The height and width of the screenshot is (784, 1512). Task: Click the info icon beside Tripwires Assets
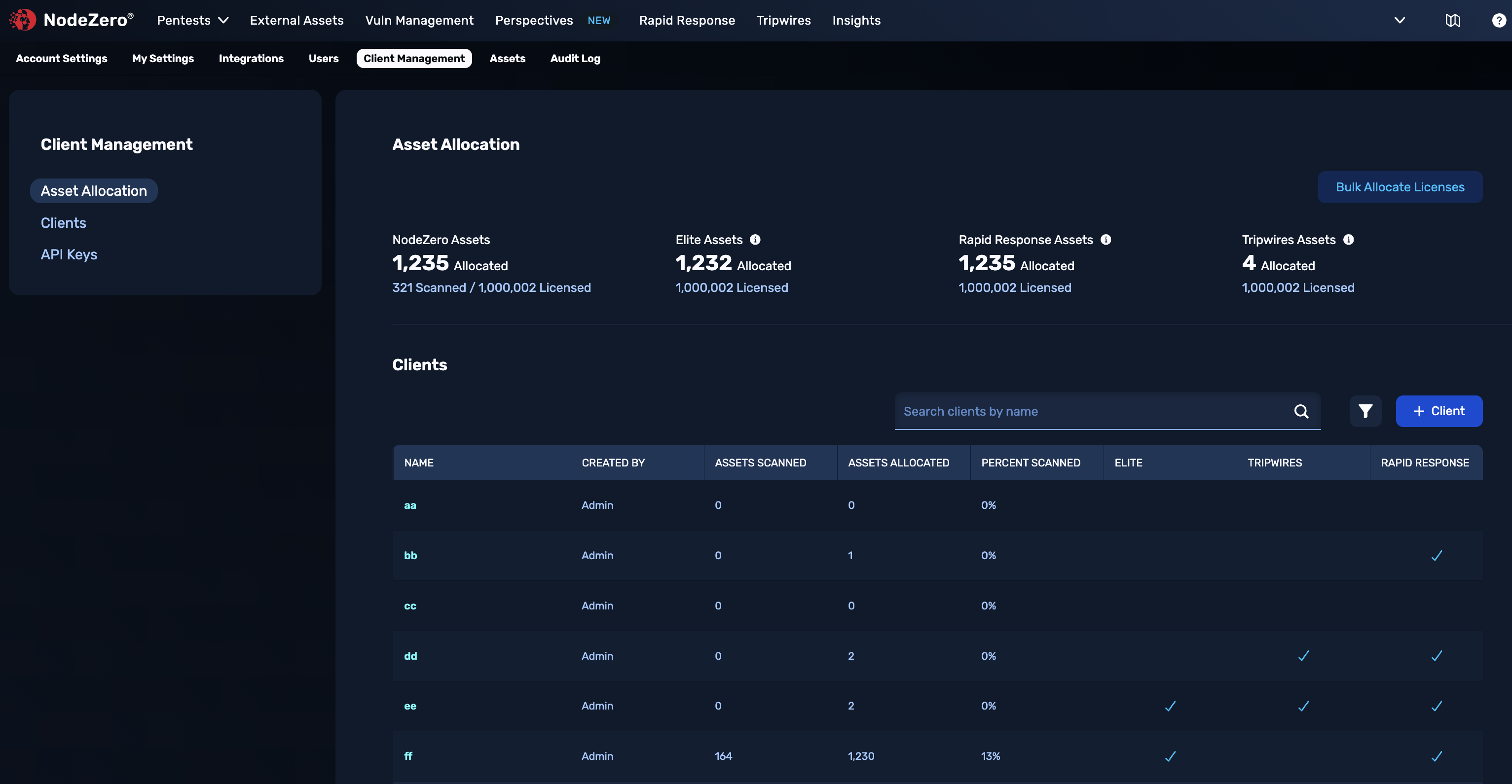coord(1348,240)
